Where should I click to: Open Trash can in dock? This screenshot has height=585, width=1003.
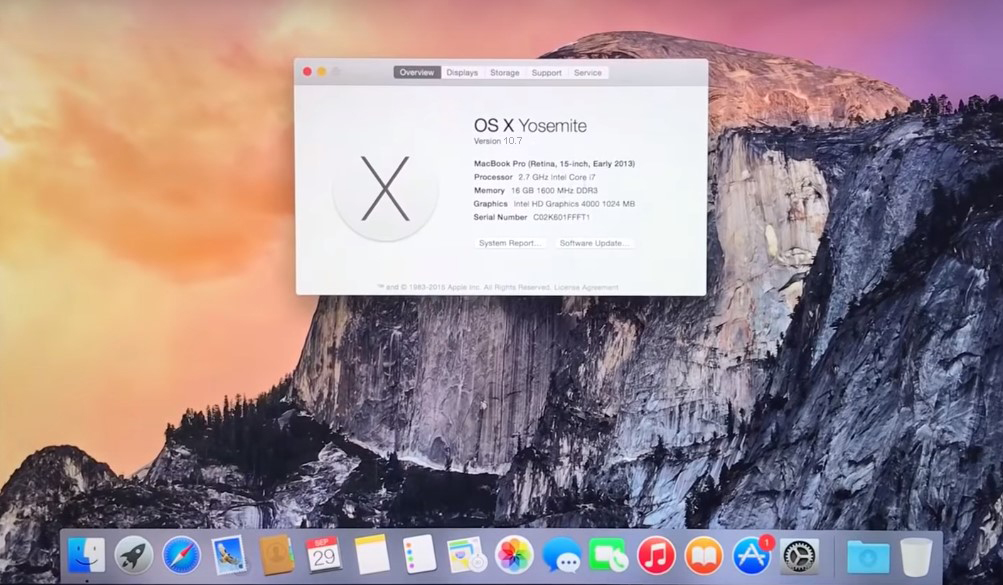916,556
